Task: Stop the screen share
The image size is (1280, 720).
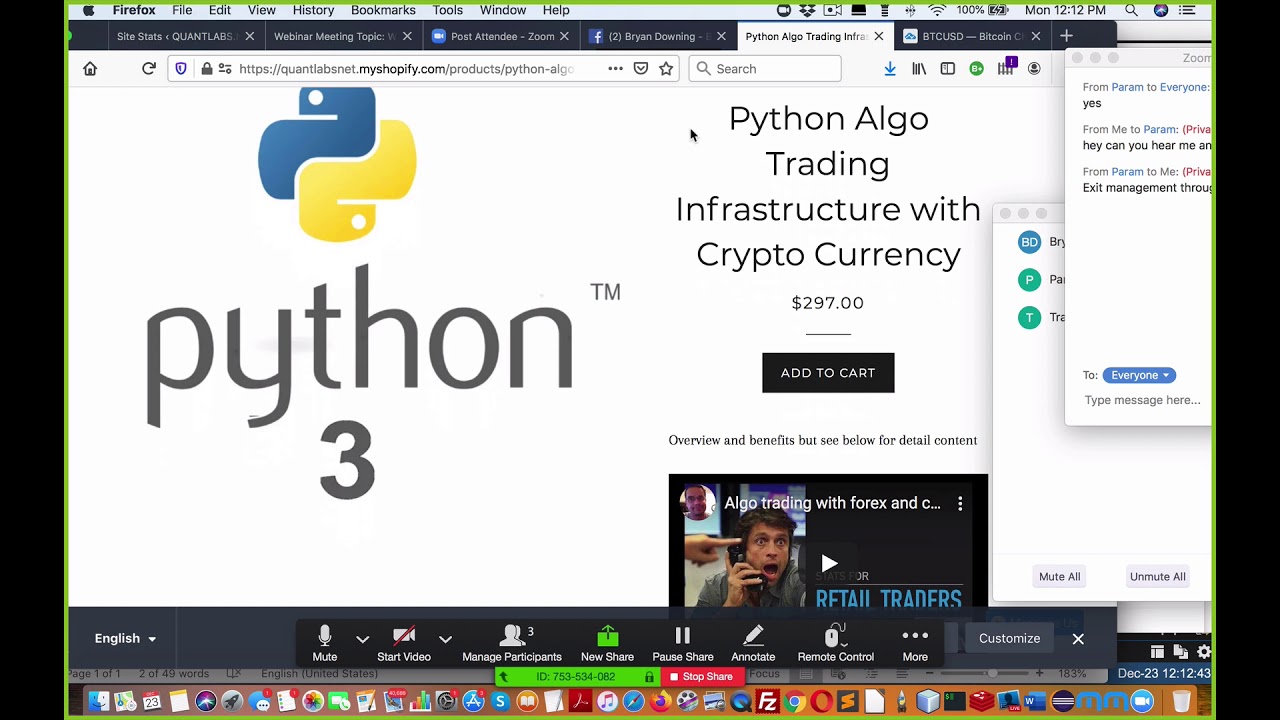Action: 701,677
